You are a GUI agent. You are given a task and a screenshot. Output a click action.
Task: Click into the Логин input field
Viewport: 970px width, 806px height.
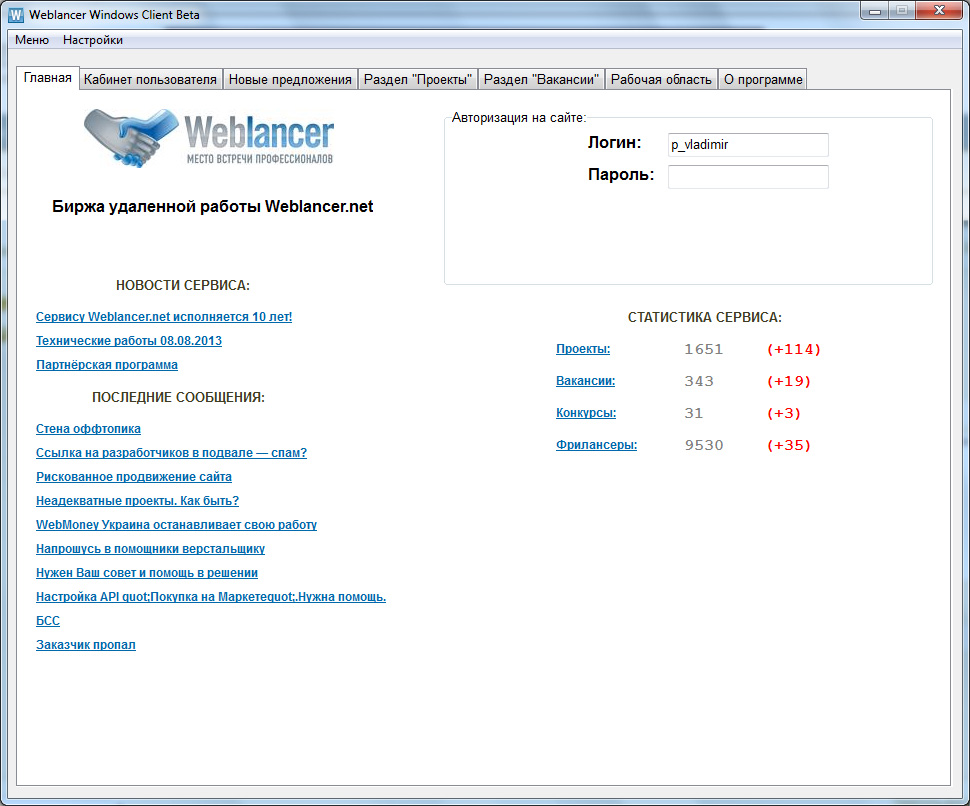[748, 145]
